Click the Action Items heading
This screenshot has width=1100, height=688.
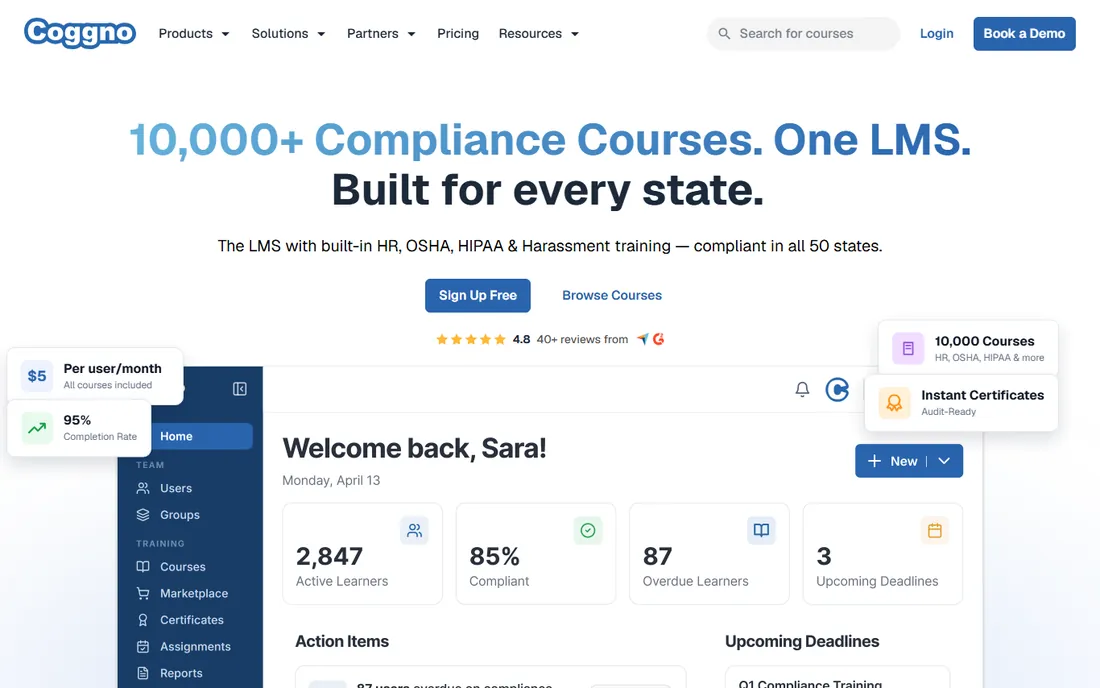click(x=342, y=641)
